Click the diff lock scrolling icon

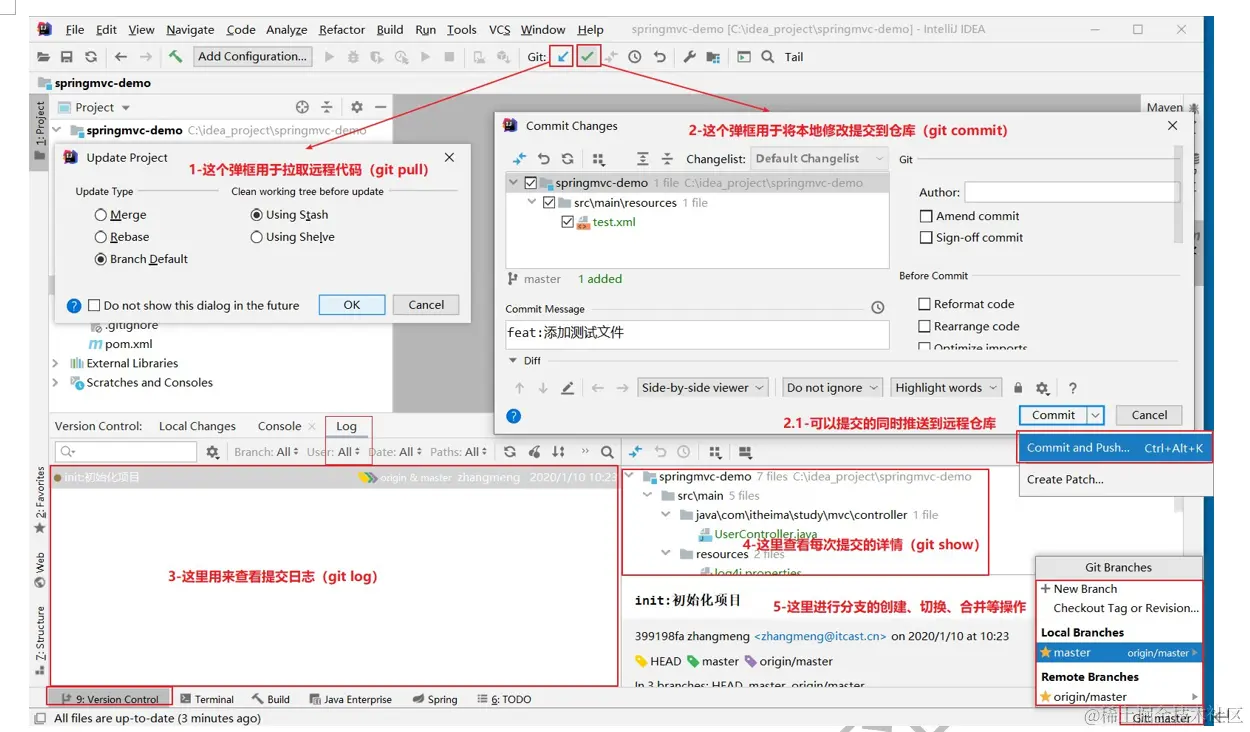click(1018, 388)
